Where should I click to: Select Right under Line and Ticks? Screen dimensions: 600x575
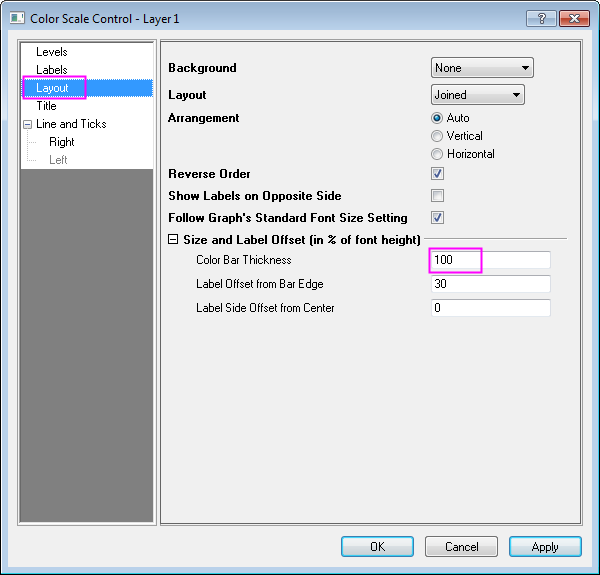(62, 142)
